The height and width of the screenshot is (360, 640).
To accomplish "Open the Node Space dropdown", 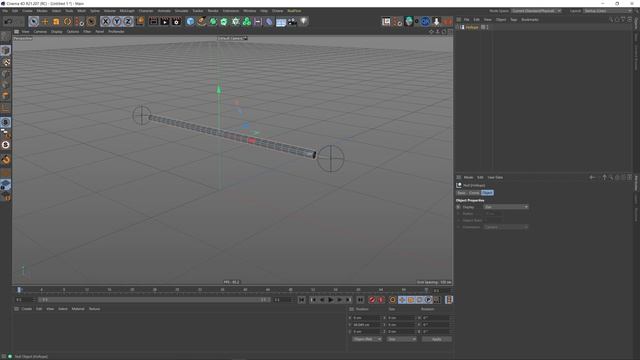I will (x=536, y=11).
